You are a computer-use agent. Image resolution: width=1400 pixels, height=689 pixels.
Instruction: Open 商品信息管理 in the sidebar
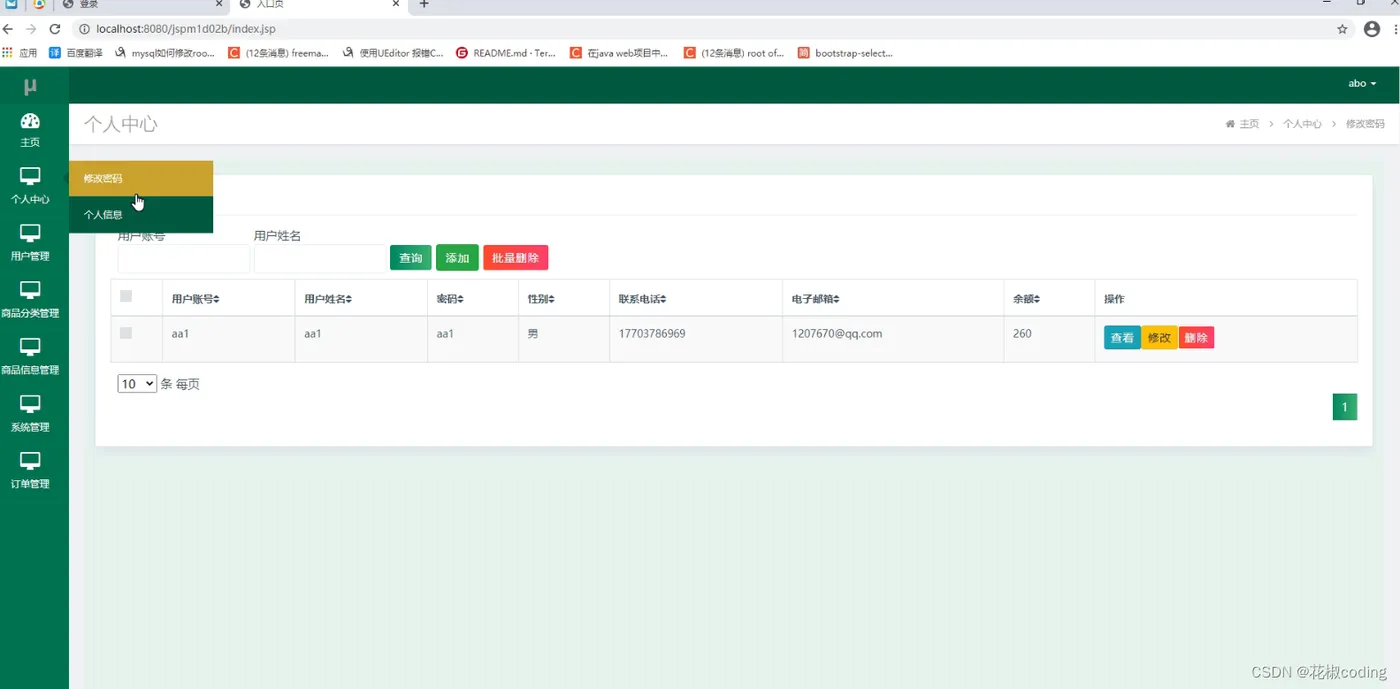[30, 358]
